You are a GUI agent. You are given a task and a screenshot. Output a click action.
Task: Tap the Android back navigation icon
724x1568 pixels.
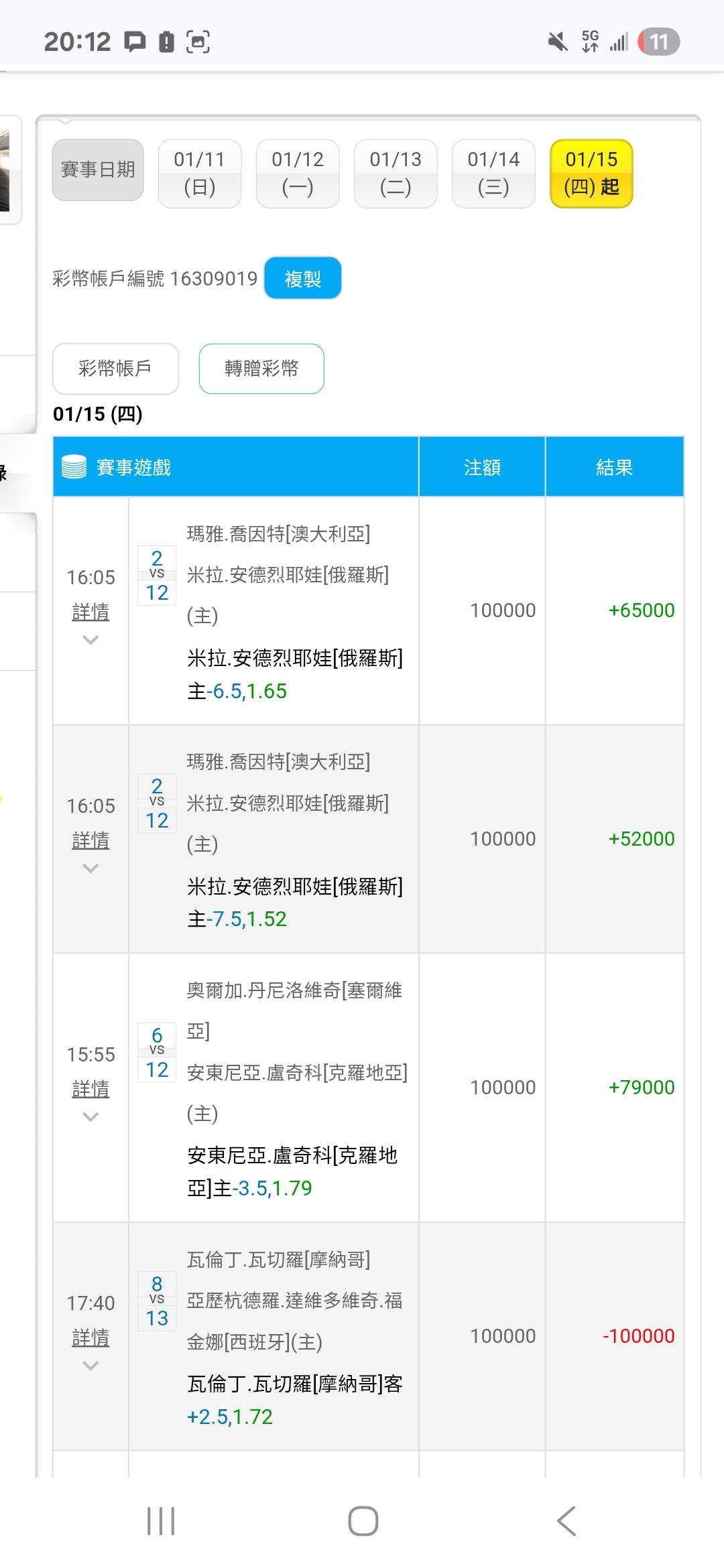click(x=566, y=1521)
